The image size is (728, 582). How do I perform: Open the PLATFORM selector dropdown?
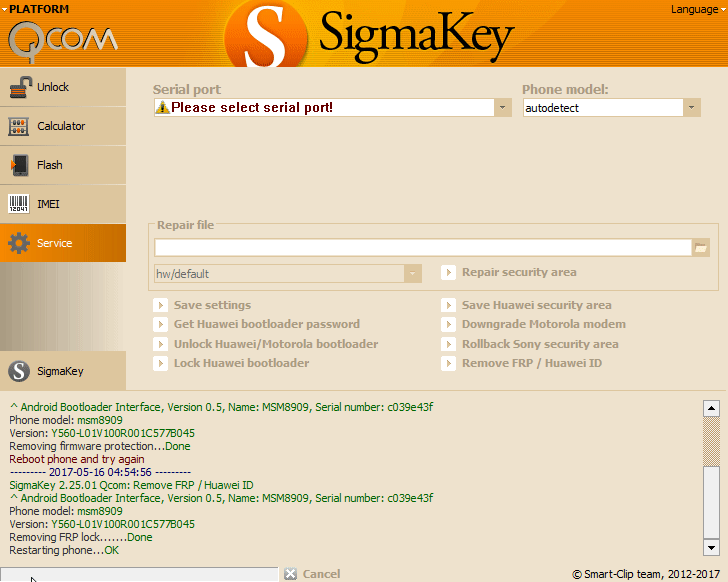pos(35,9)
